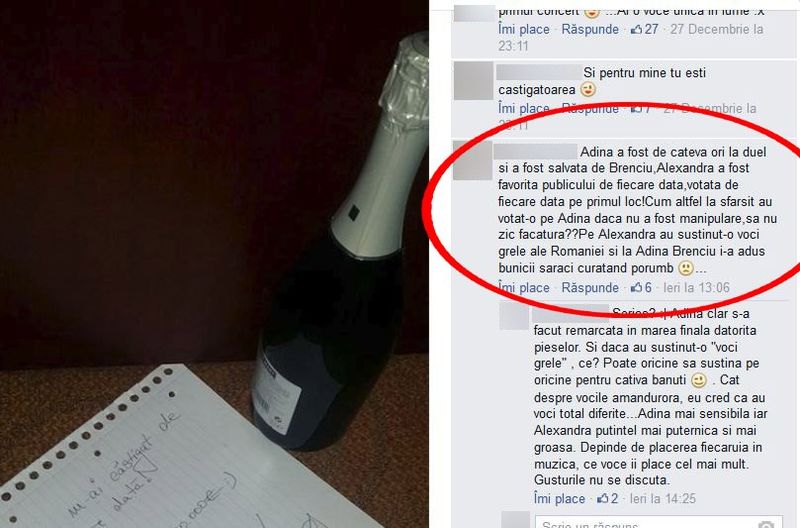Click the champagne bottle photo

click(x=214, y=264)
